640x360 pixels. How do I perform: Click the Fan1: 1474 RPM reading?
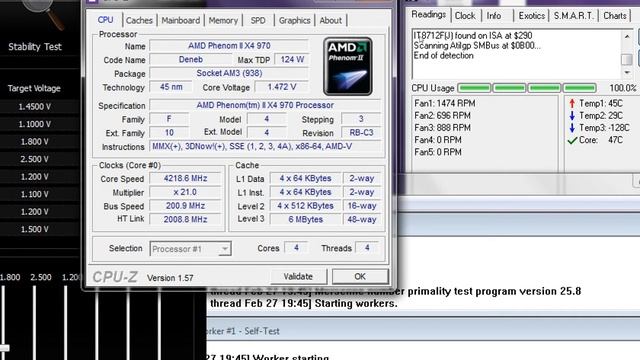445,104
